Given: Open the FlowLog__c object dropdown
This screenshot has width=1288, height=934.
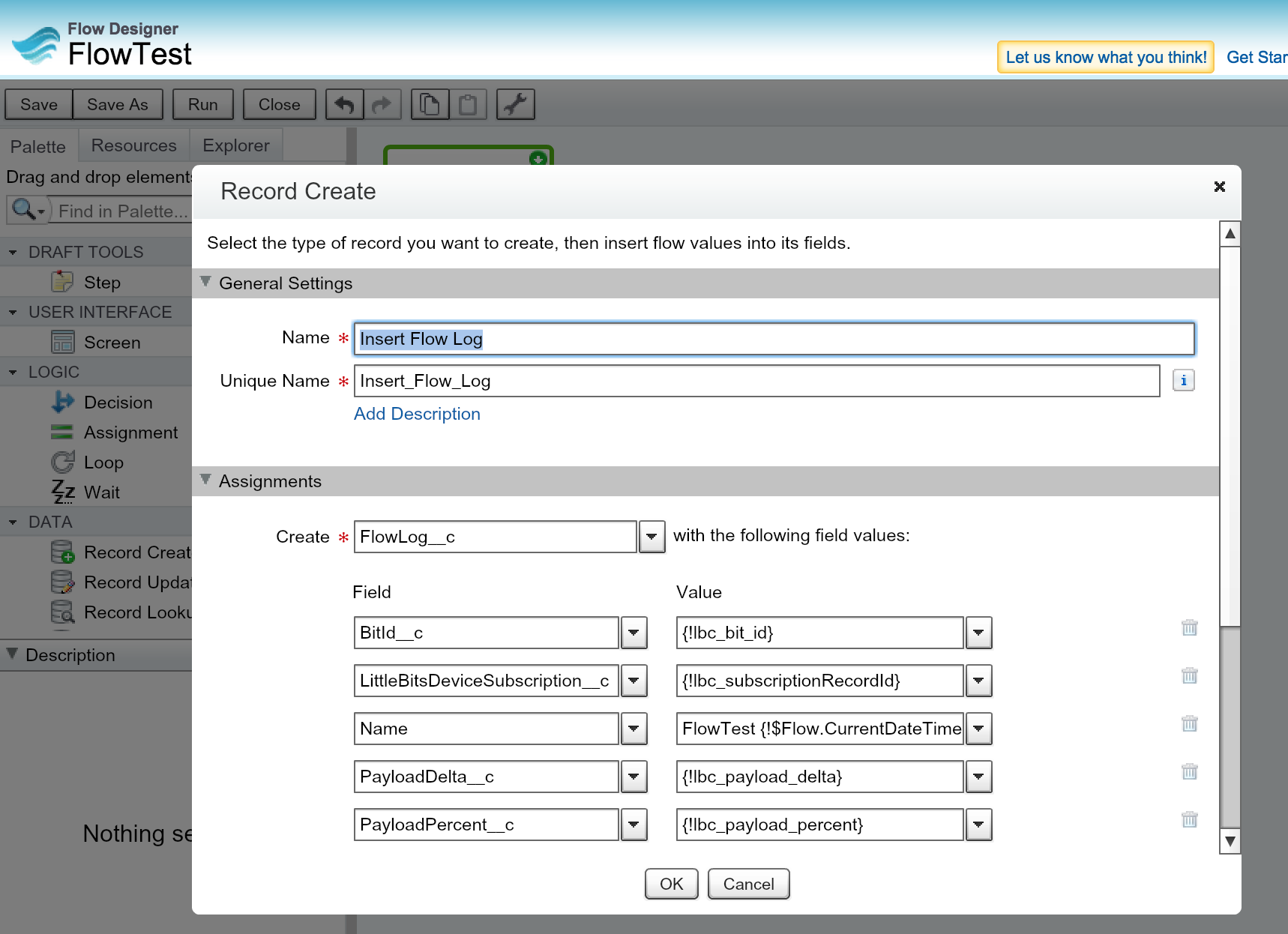Looking at the screenshot, I should coord(651,537).
